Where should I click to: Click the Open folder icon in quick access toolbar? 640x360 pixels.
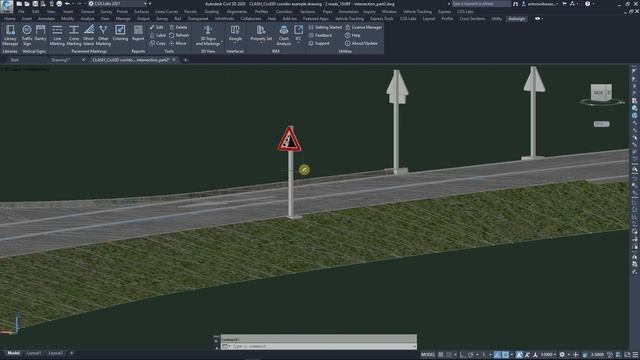(x=27, y=4)
